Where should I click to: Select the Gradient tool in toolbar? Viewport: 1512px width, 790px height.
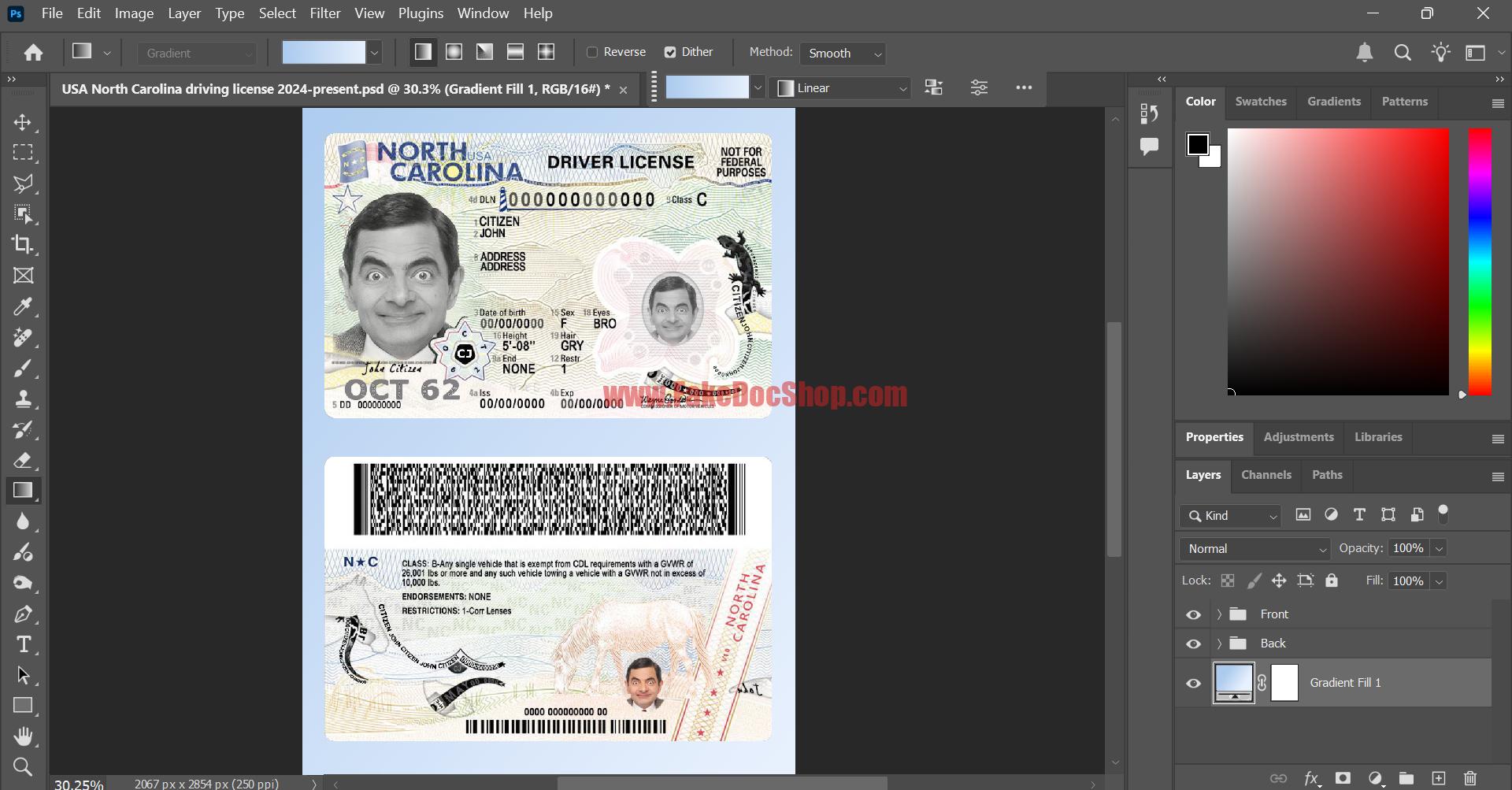click(23, 491)
